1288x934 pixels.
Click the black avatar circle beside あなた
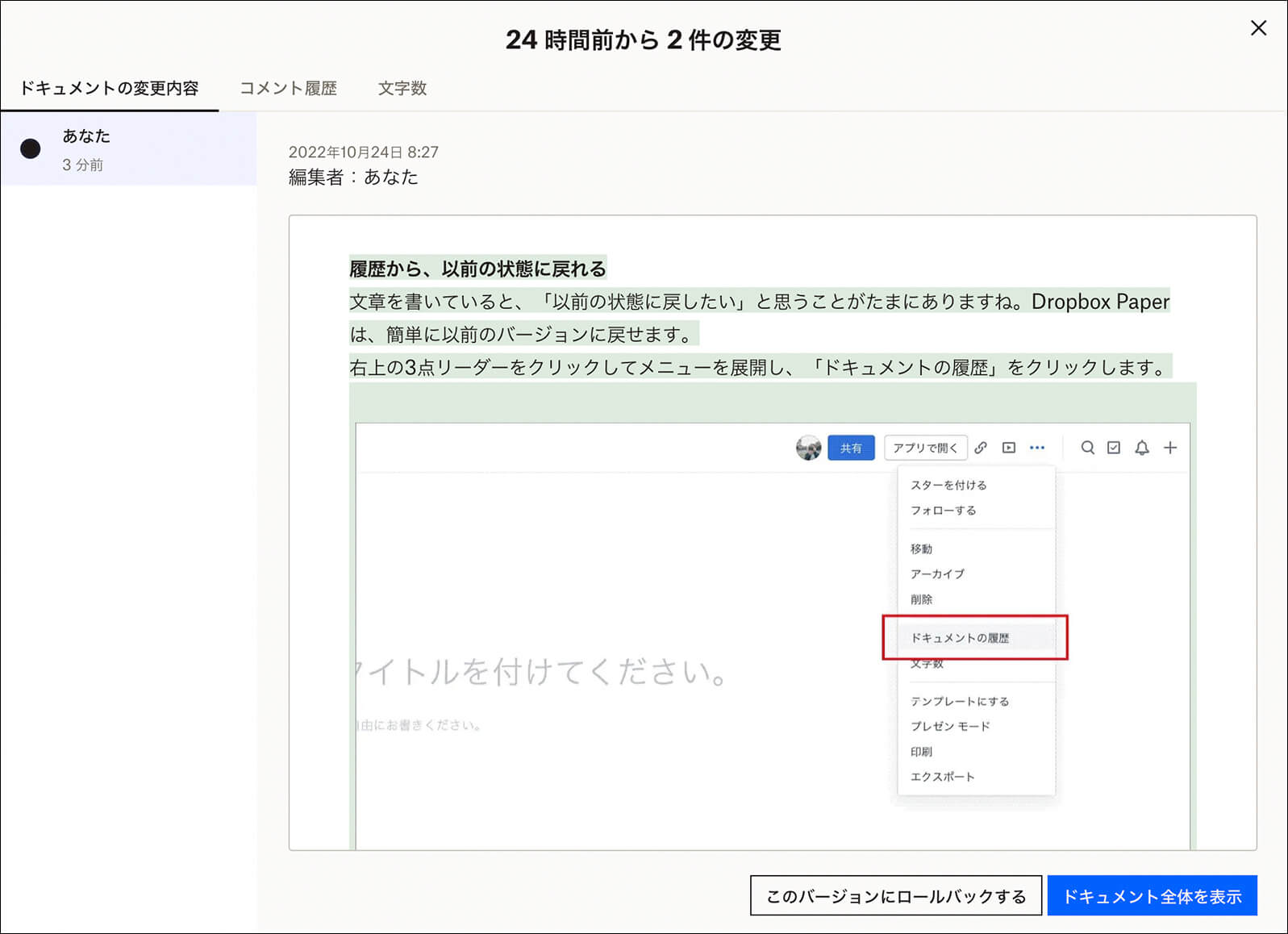[31, 148]
